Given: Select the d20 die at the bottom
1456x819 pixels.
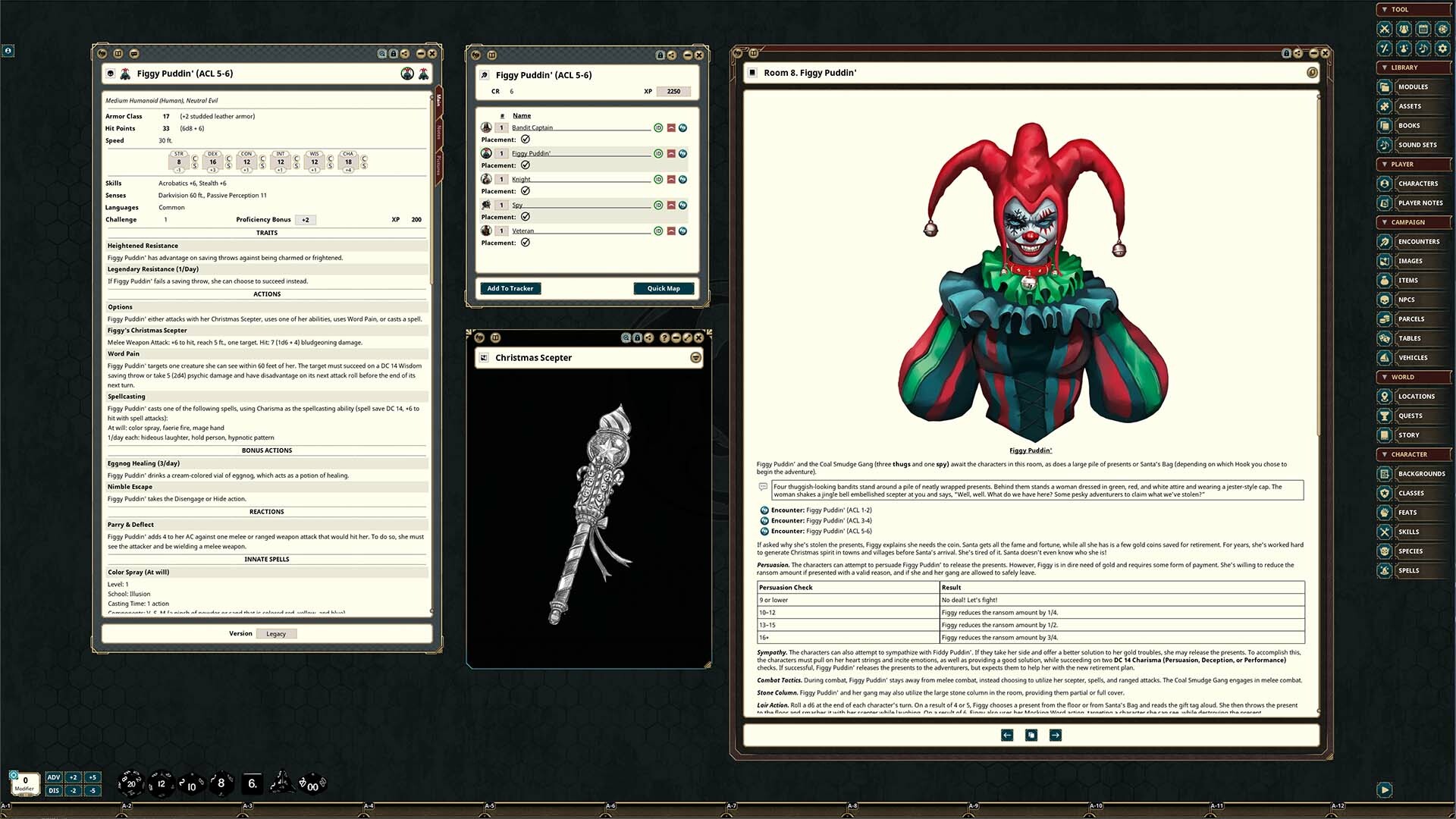Looking at the screenshot, I should pyautogui.click(x=130, y=783).
